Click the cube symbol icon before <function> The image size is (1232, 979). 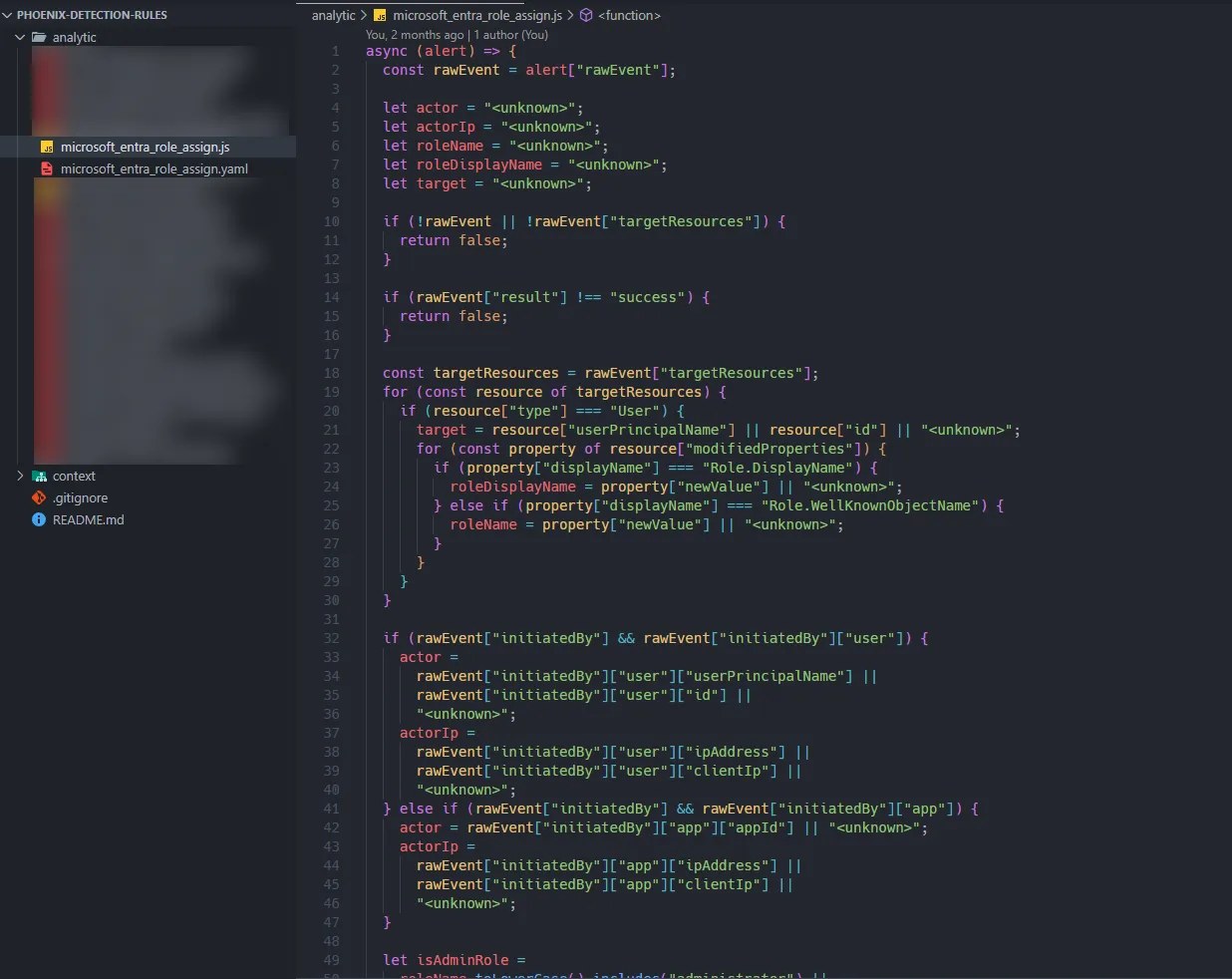pyautogui.click(x=586, y=16)
